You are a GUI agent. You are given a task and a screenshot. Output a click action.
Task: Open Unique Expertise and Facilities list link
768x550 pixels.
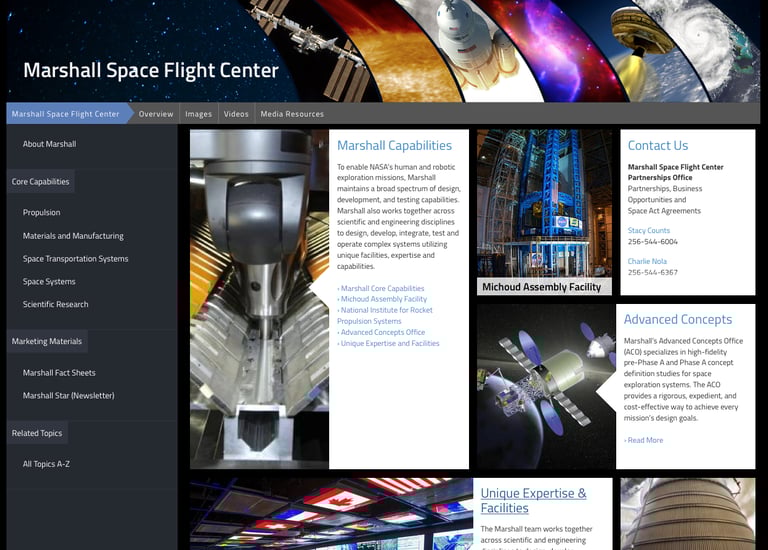[388, 343]
